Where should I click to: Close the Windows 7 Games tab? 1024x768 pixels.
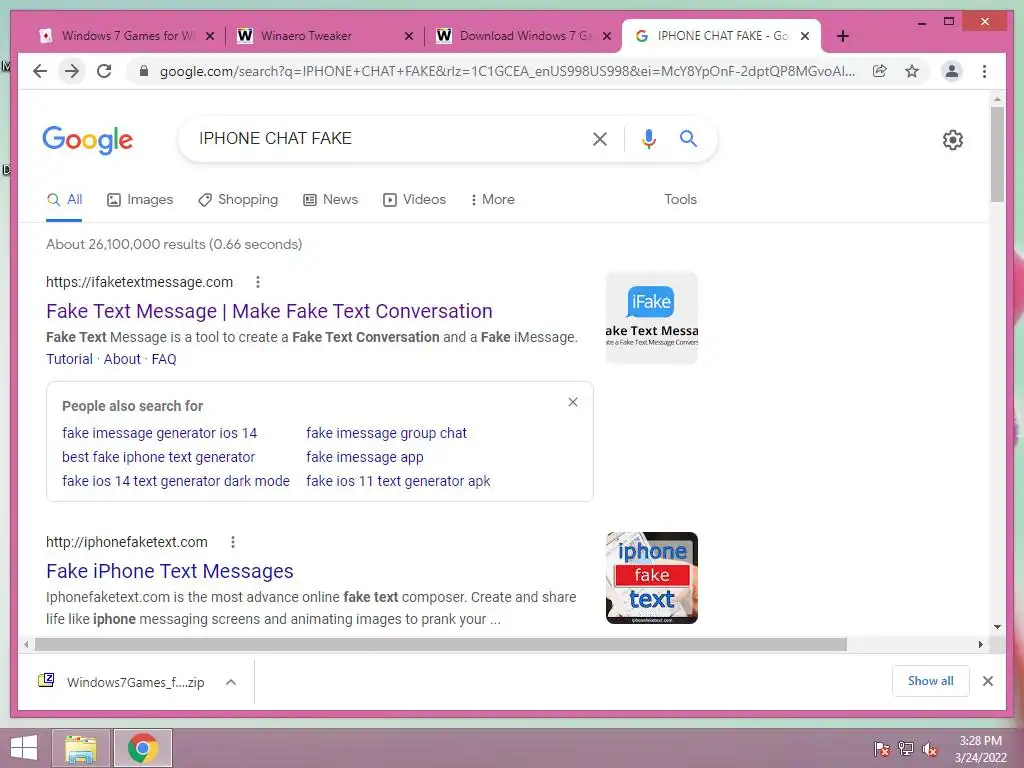tap(210, 36)
